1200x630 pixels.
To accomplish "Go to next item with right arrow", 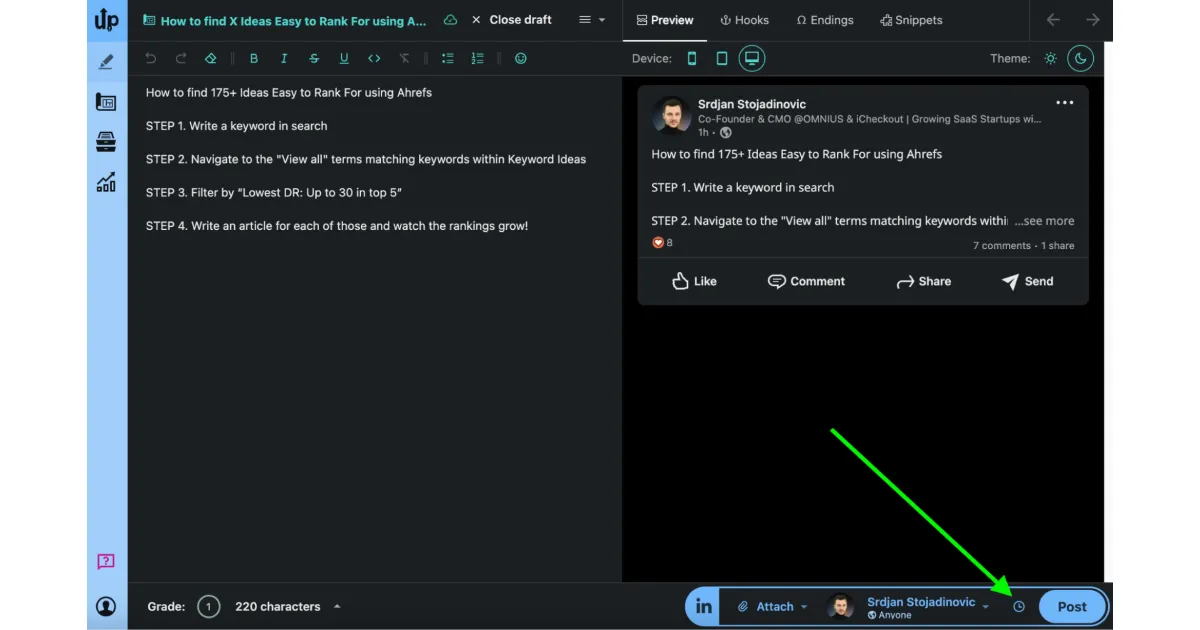I will (1093, 20).
